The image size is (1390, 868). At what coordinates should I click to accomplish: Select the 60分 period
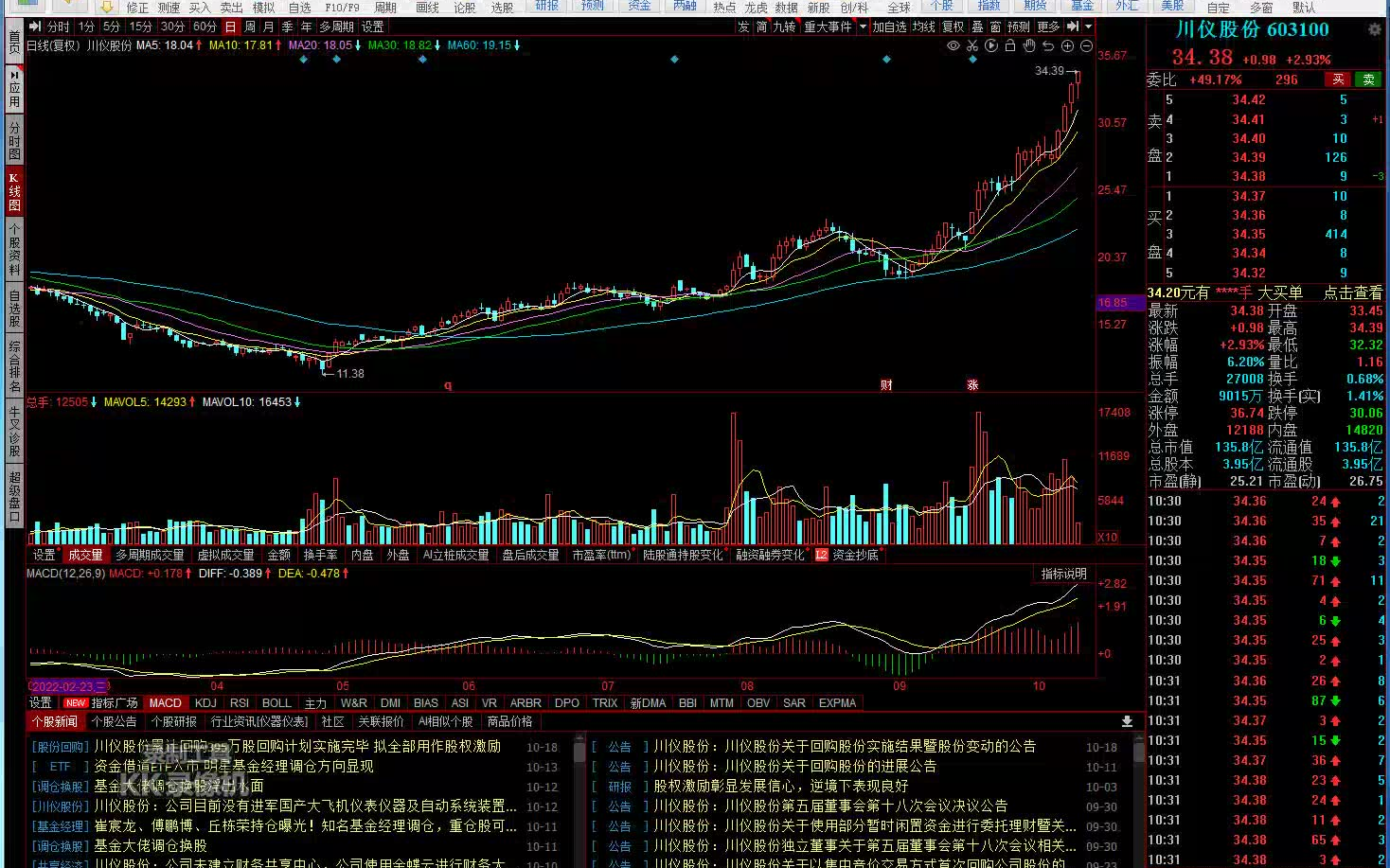(x=205, y=27)
